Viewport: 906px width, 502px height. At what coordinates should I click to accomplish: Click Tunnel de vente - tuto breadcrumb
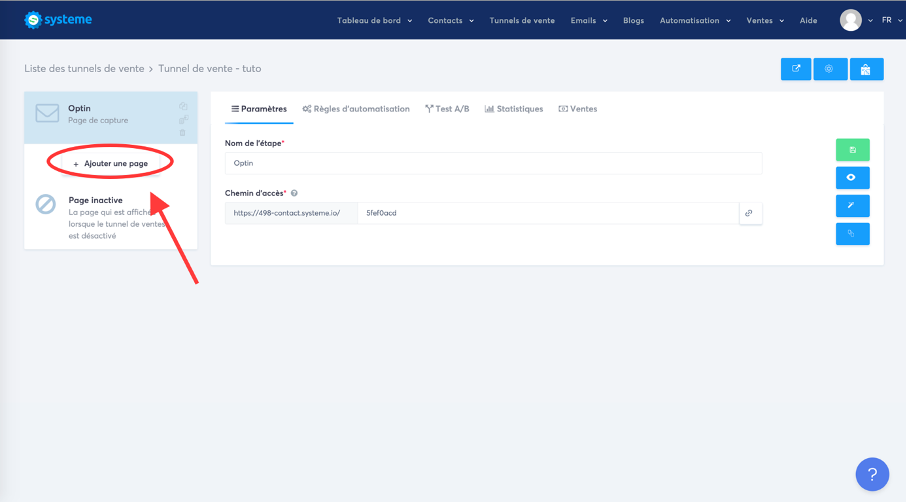point(210,68)
